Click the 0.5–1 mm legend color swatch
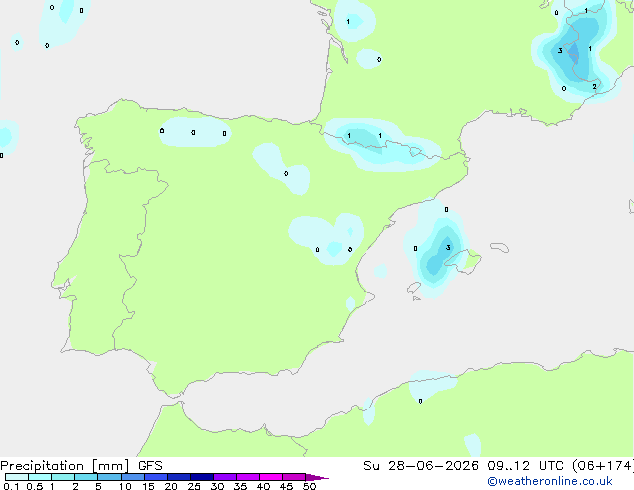 [40, 477]
